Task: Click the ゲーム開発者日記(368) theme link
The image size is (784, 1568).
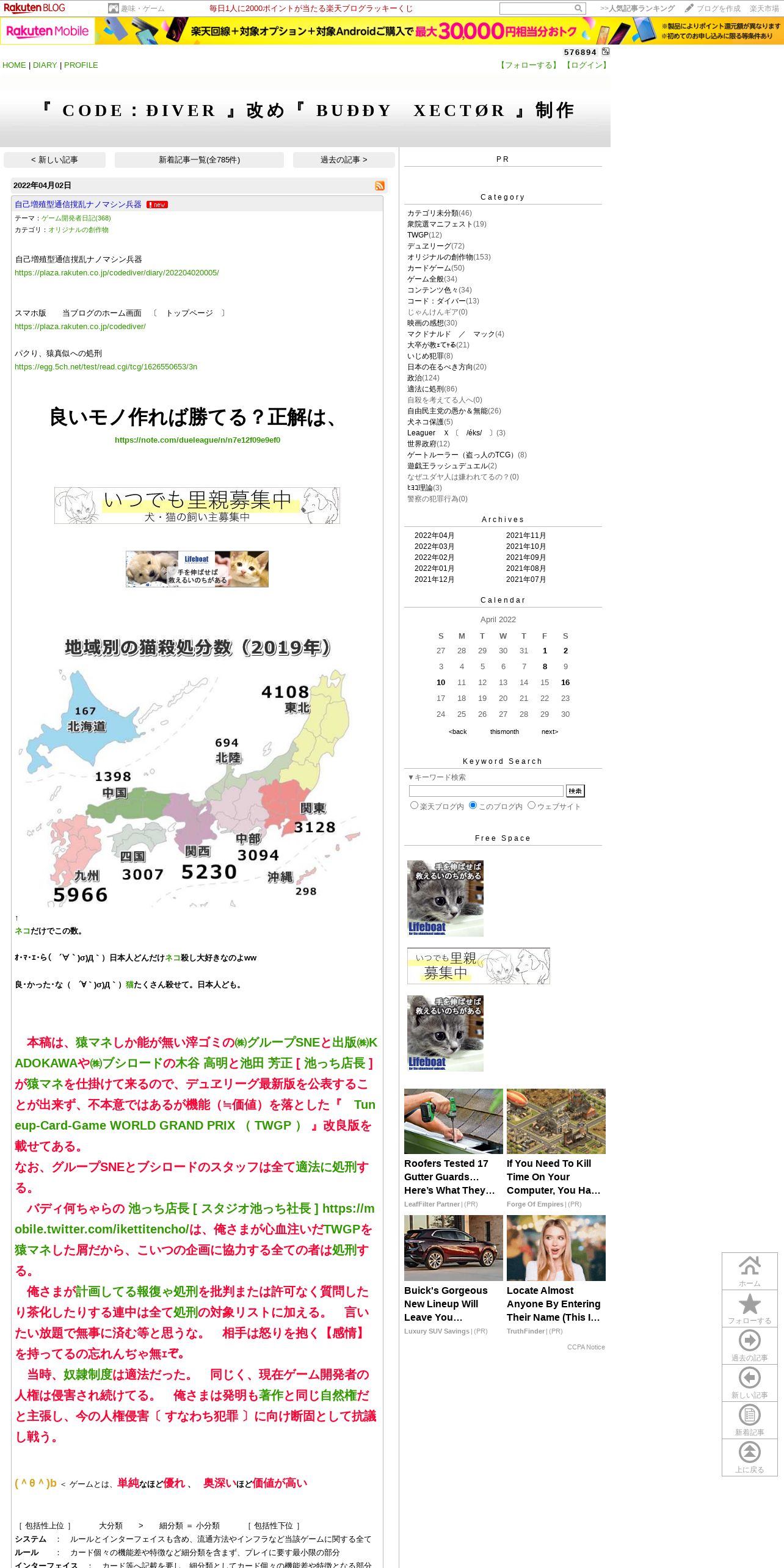Action: 76,218
